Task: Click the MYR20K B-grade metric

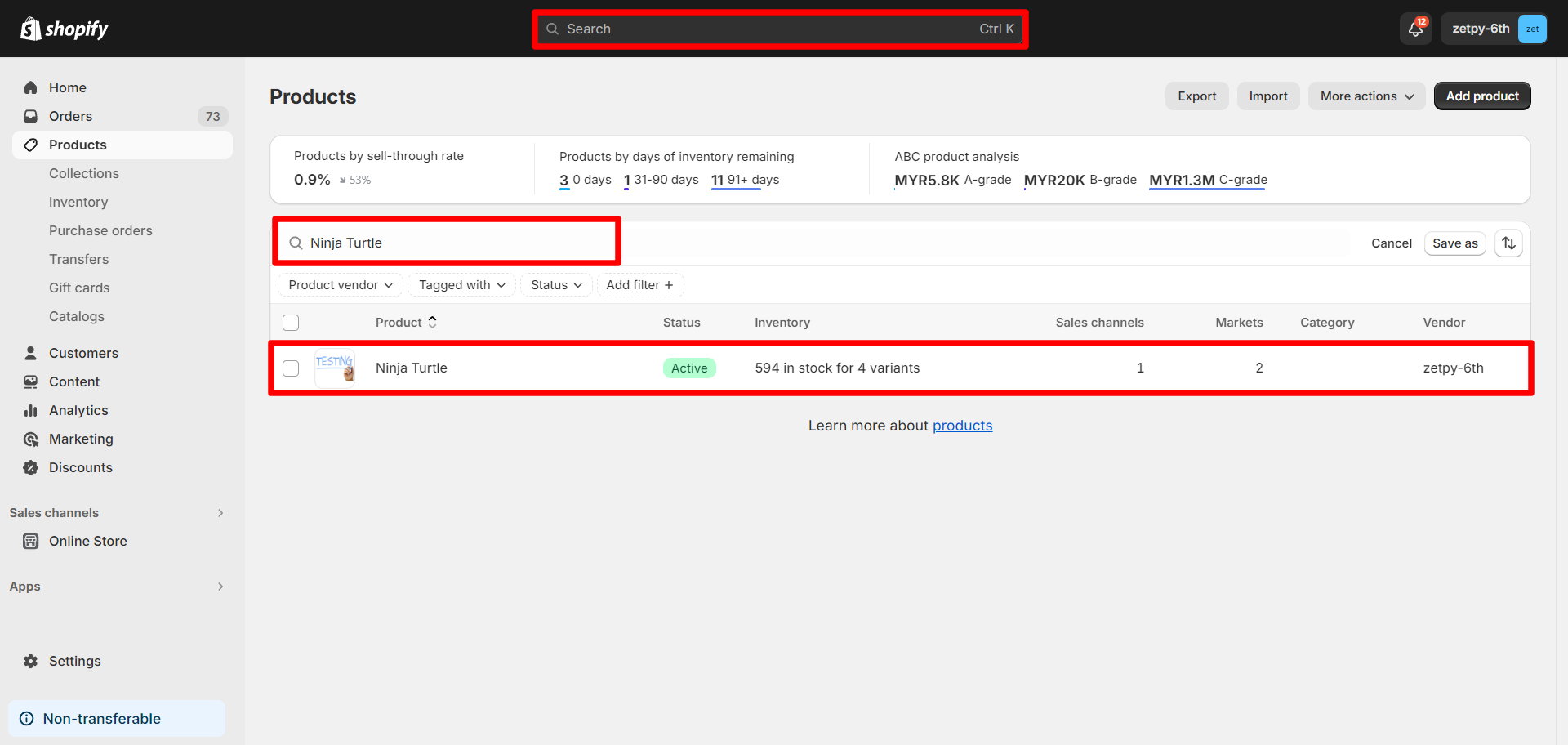Action: [x=1080, y=180]
